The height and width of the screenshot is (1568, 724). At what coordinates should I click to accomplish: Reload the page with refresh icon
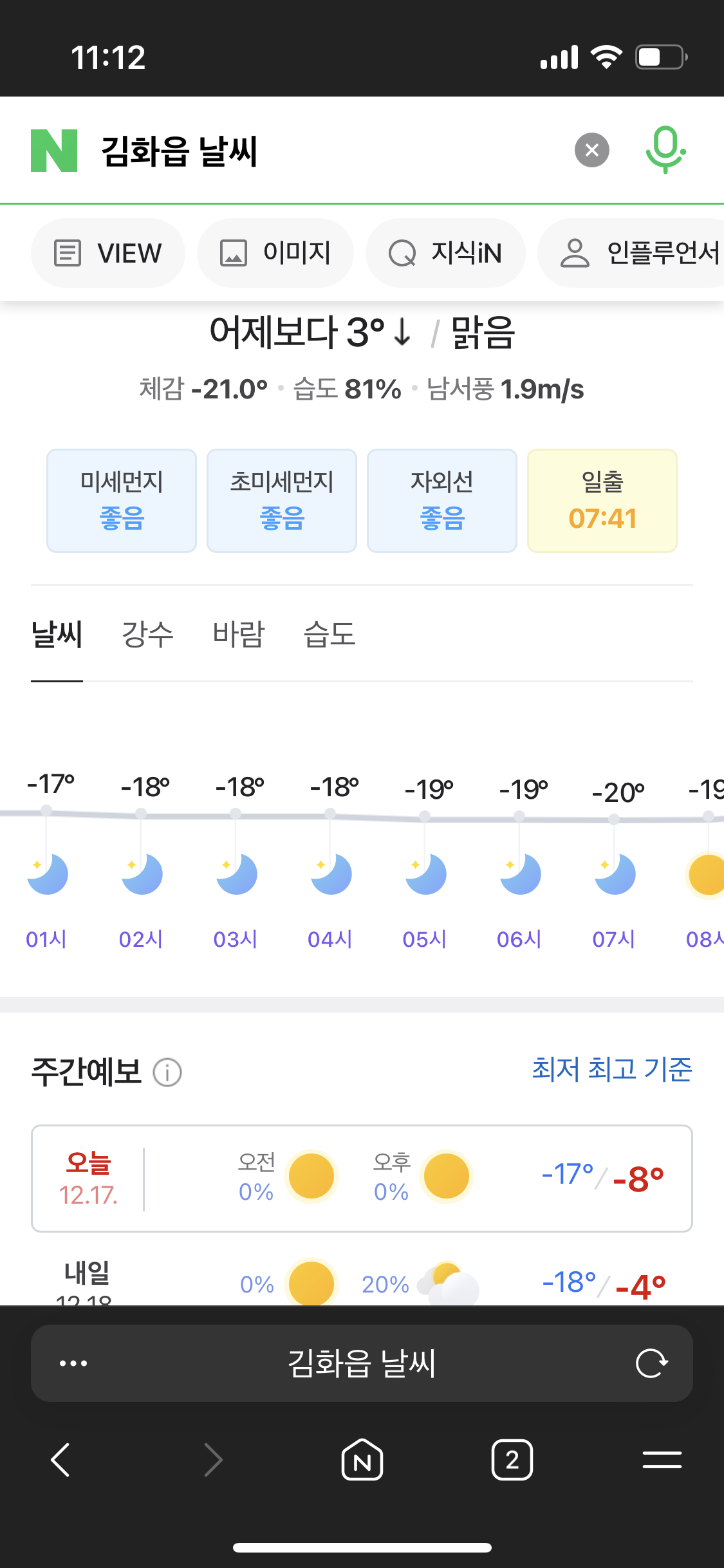click(x=651, y=1363)
